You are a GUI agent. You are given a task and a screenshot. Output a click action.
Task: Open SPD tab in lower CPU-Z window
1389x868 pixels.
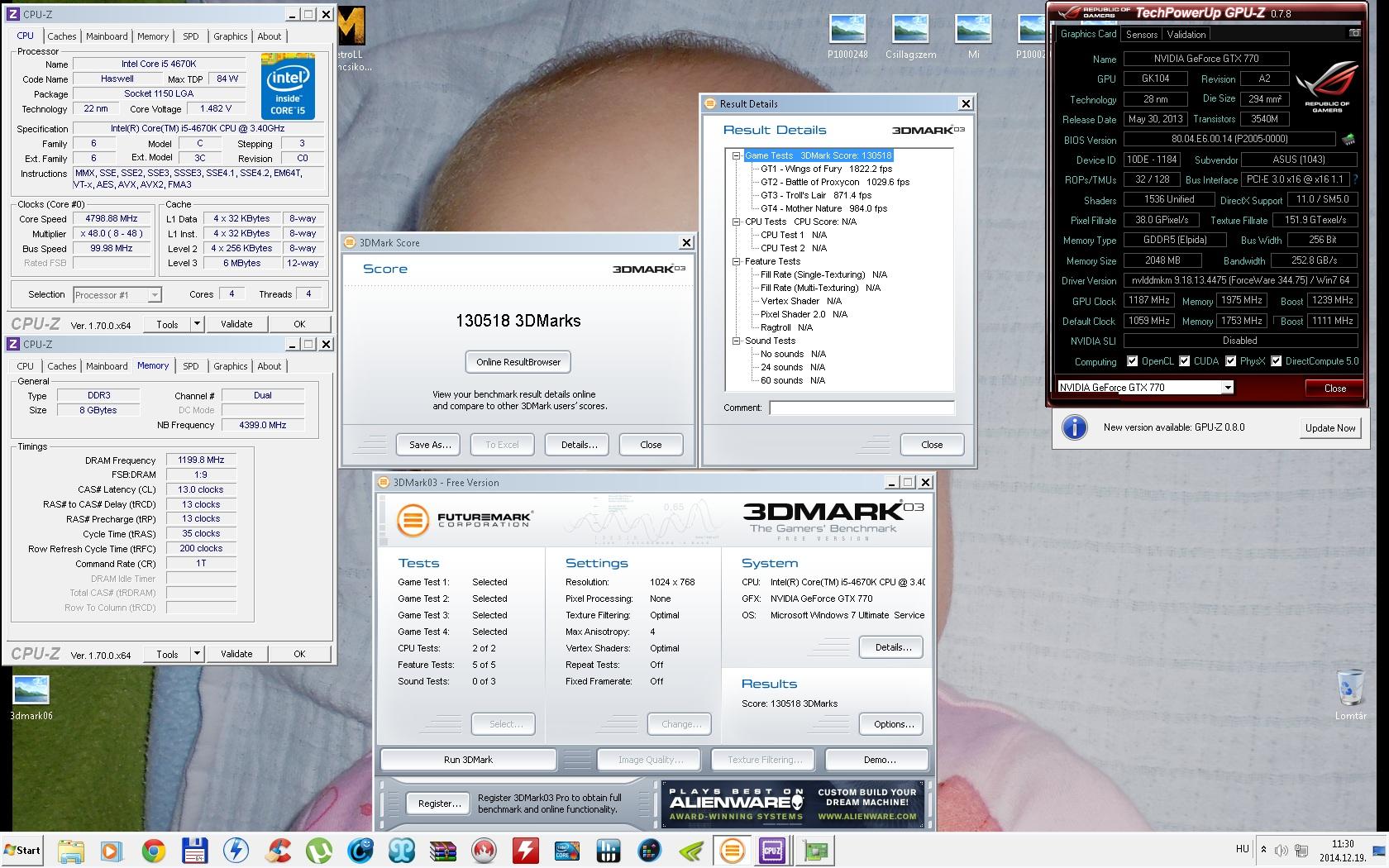(x=191, y=366)
